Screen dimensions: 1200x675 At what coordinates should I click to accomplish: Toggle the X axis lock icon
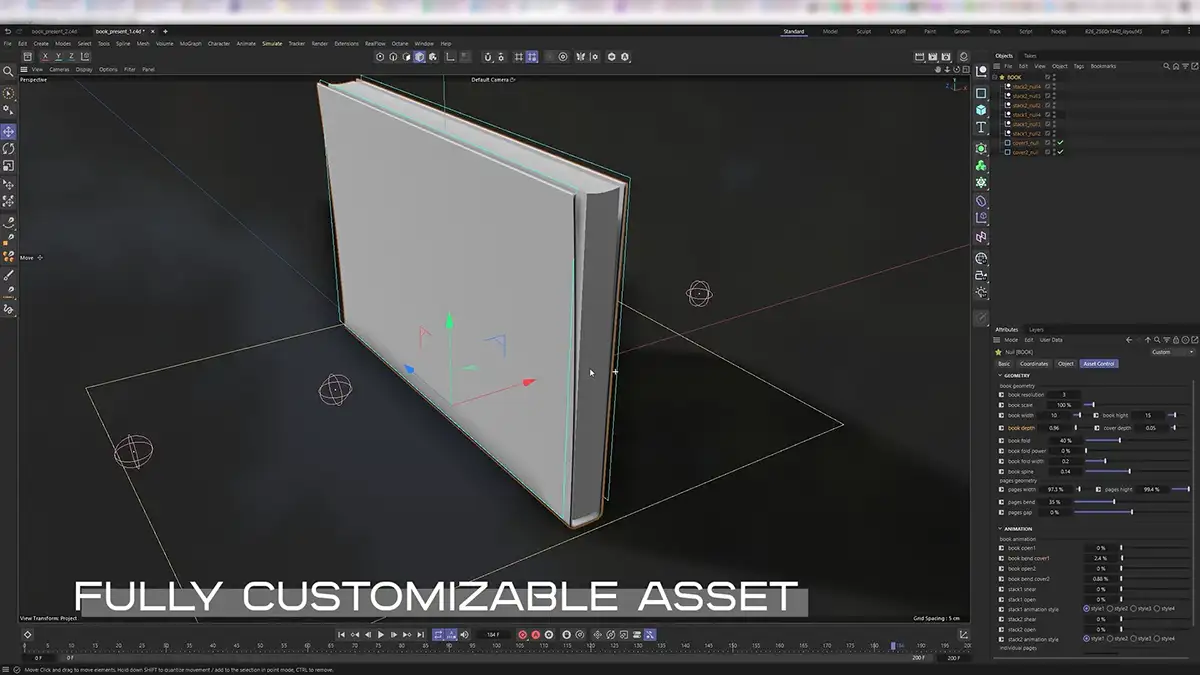pos(45,57)
